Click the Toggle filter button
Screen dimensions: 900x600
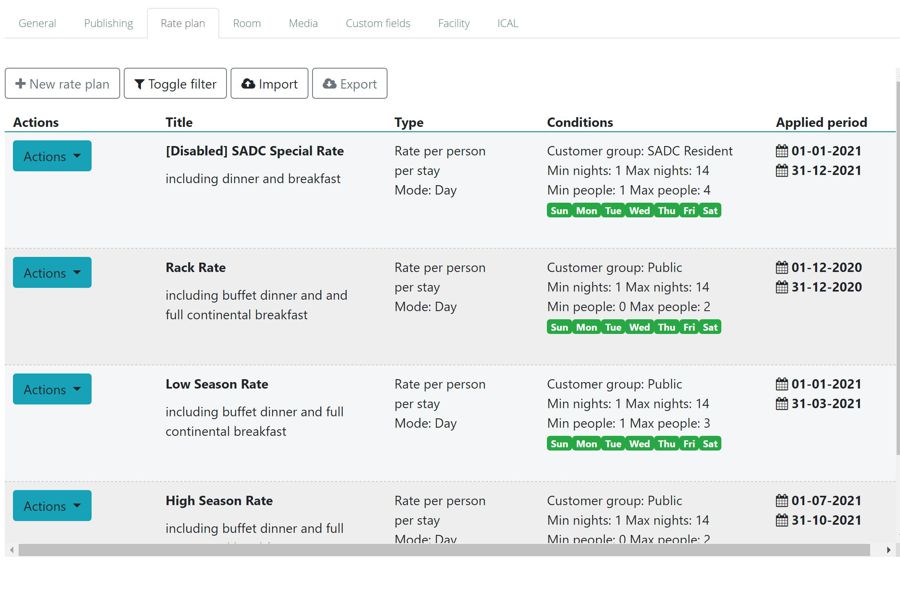tap(175, 84)
